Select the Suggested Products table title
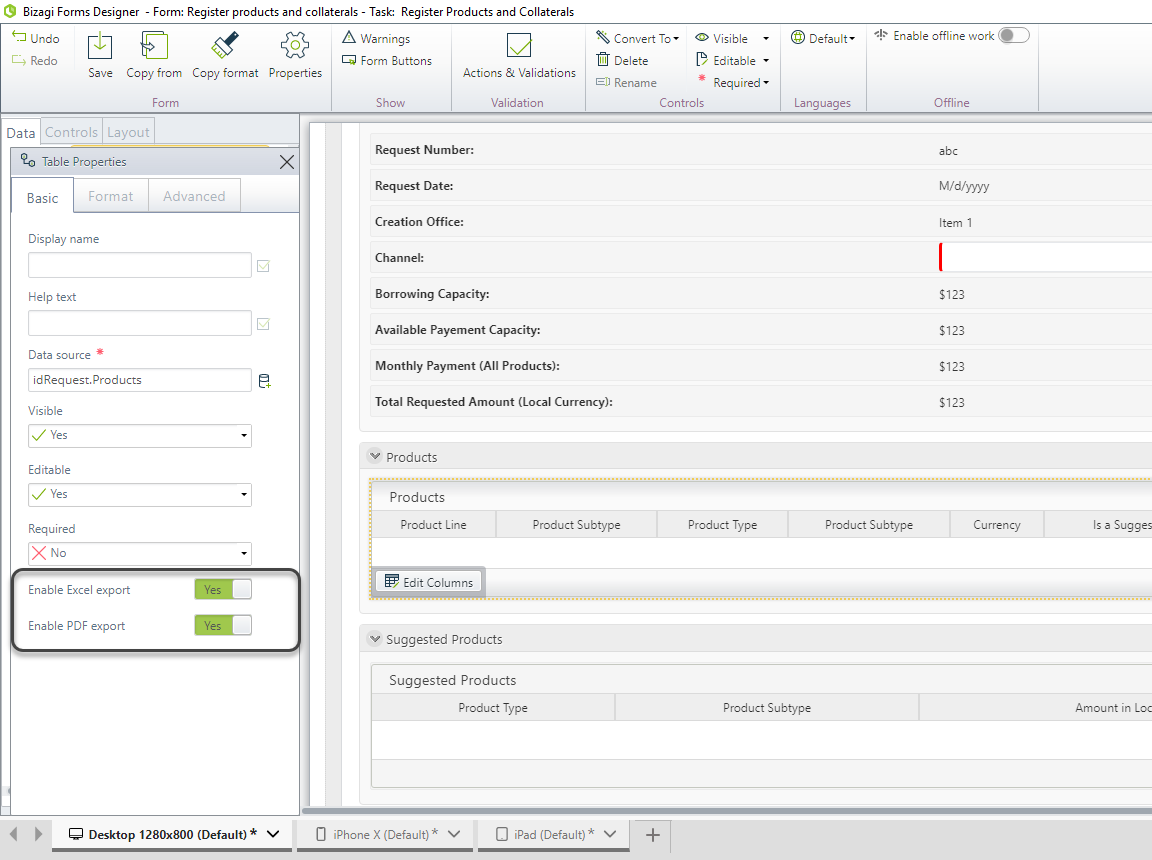Screen dimensions: 1152x860 click(x=453, y=680)
